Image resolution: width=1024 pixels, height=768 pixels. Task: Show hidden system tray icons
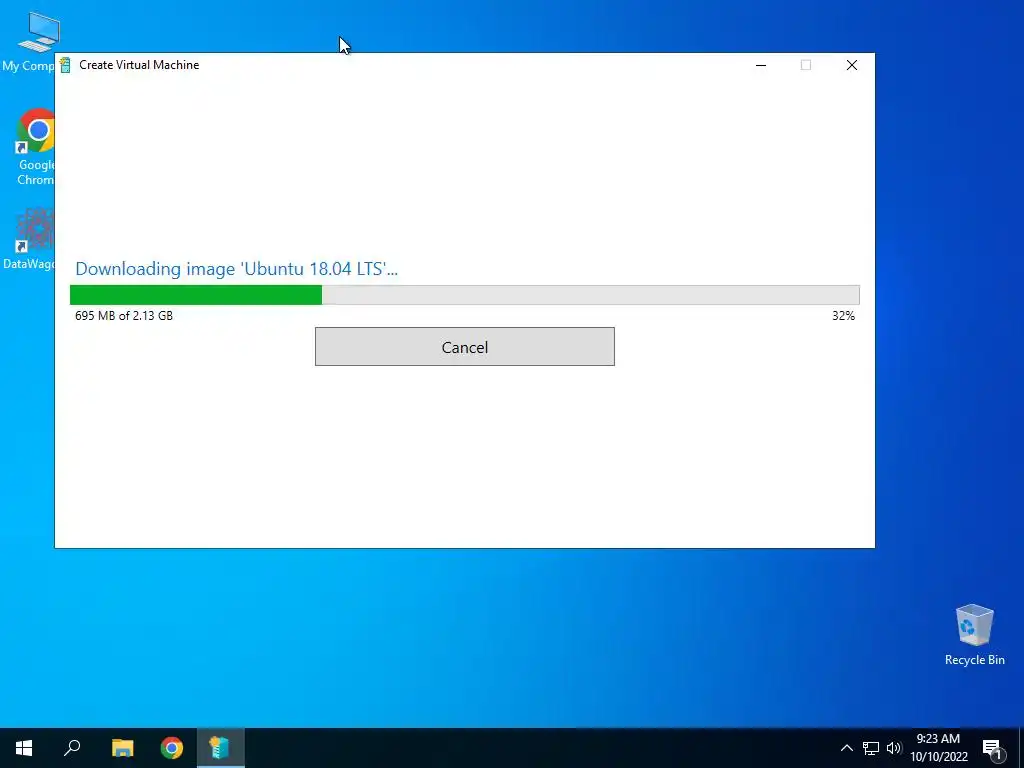[846, 748]
